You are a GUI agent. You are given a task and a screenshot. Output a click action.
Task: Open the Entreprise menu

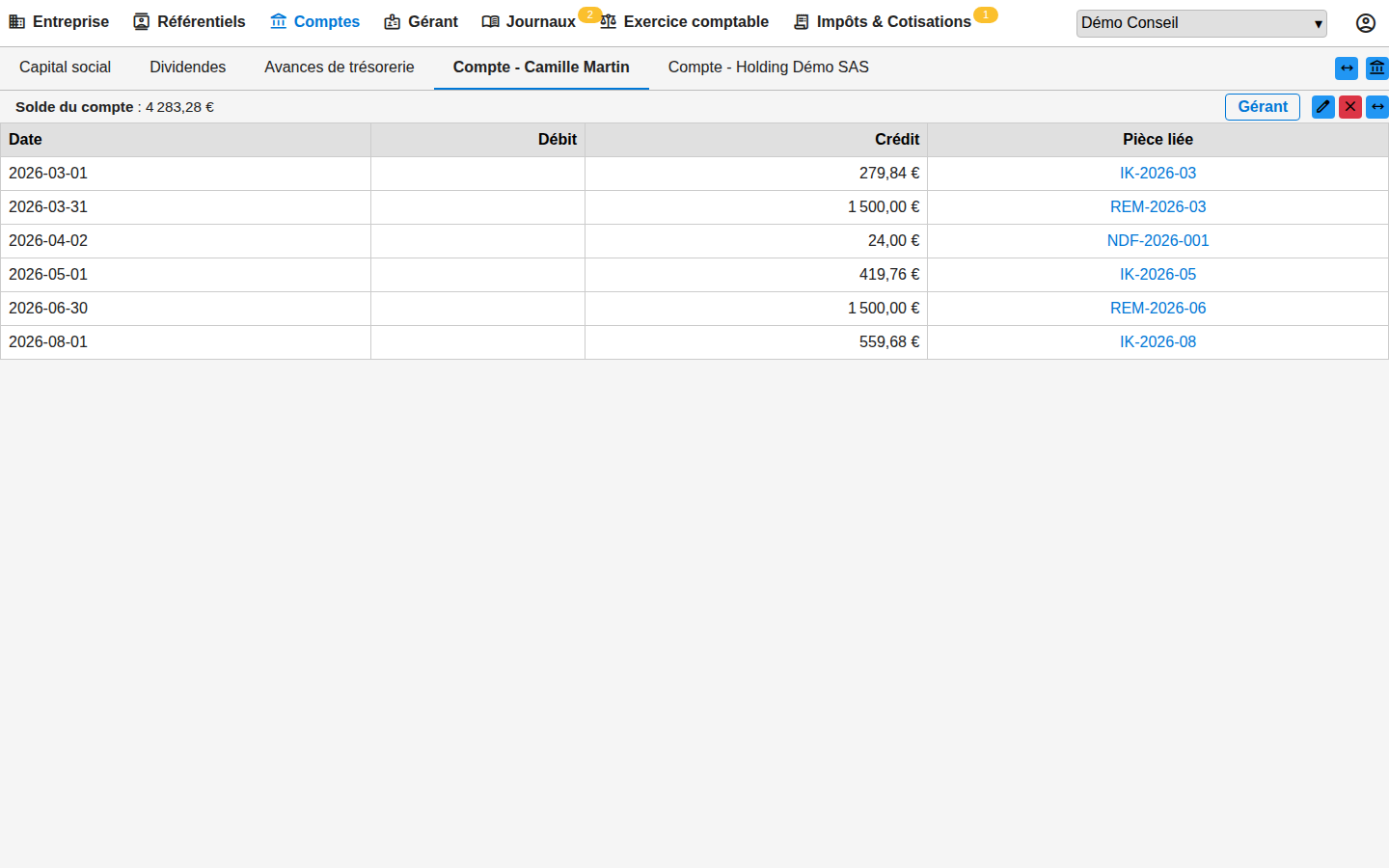[59, 21]
